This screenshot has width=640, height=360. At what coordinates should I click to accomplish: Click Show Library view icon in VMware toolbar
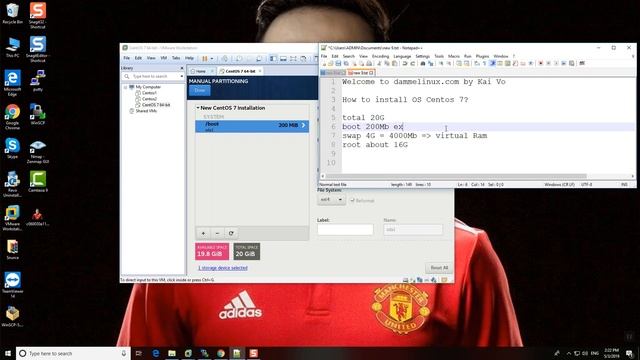coord(273,58)
